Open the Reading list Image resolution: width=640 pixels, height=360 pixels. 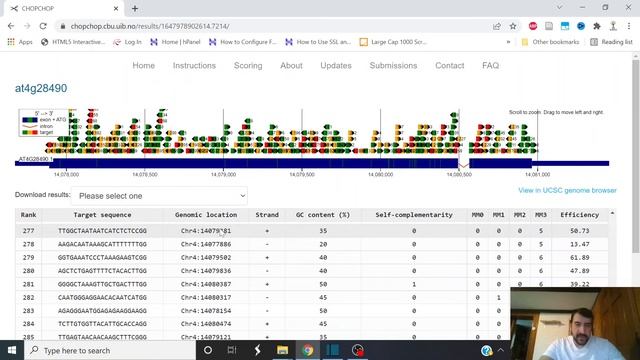[x=611, y=42]
